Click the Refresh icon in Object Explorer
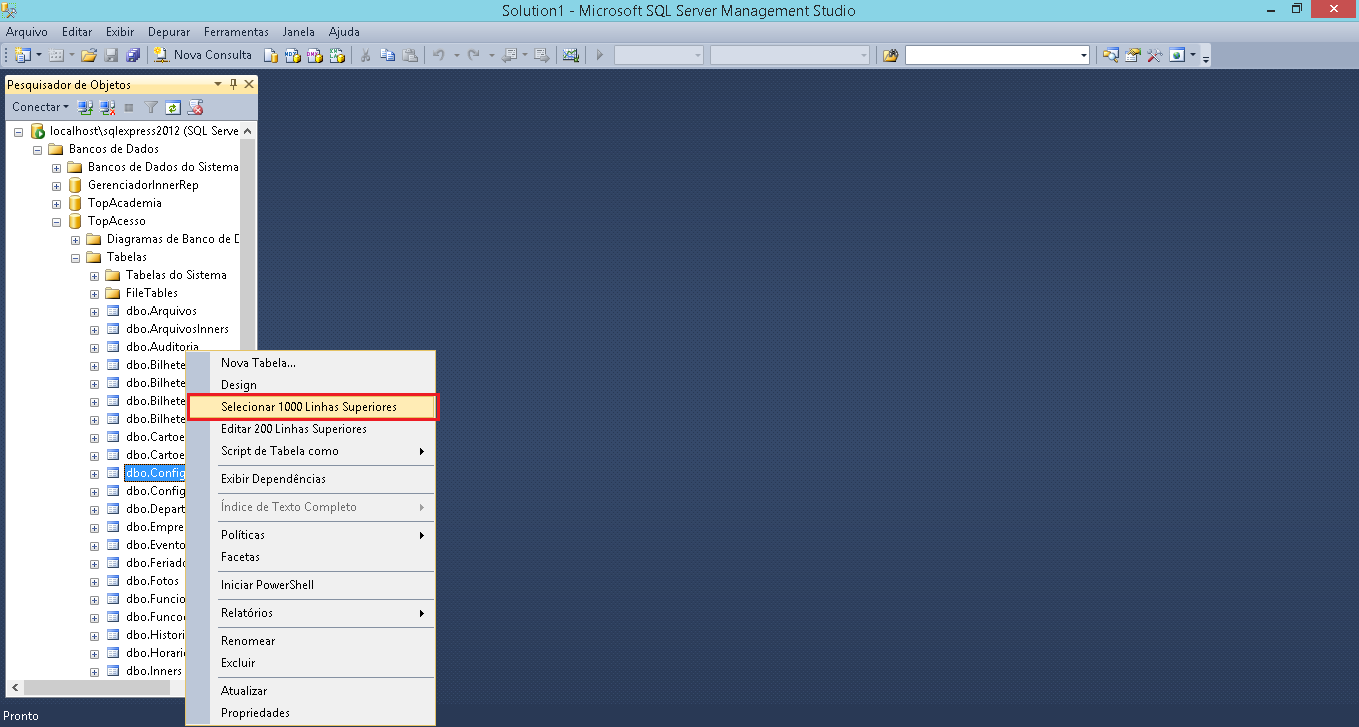 pyautogui.click(x=173, y=107)
